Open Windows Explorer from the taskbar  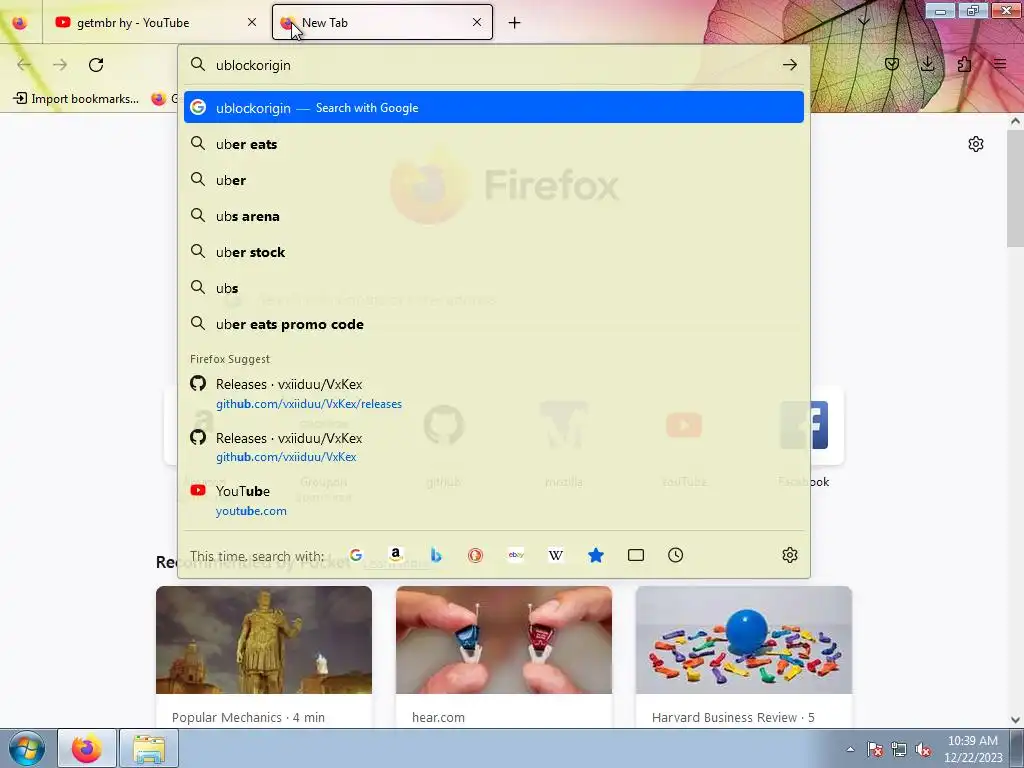tap(149, 748)
